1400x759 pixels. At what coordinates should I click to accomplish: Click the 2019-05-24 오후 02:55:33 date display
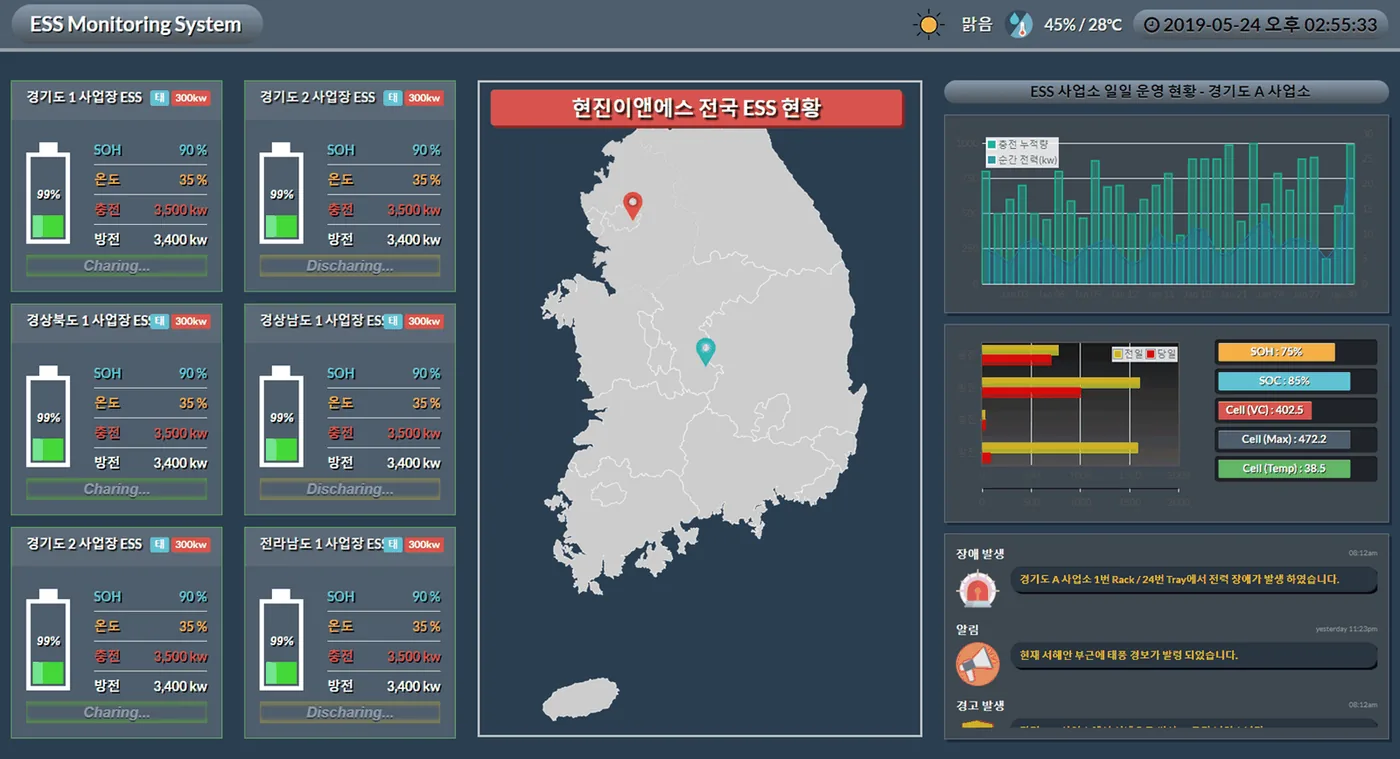click(x=1261, y=25)
